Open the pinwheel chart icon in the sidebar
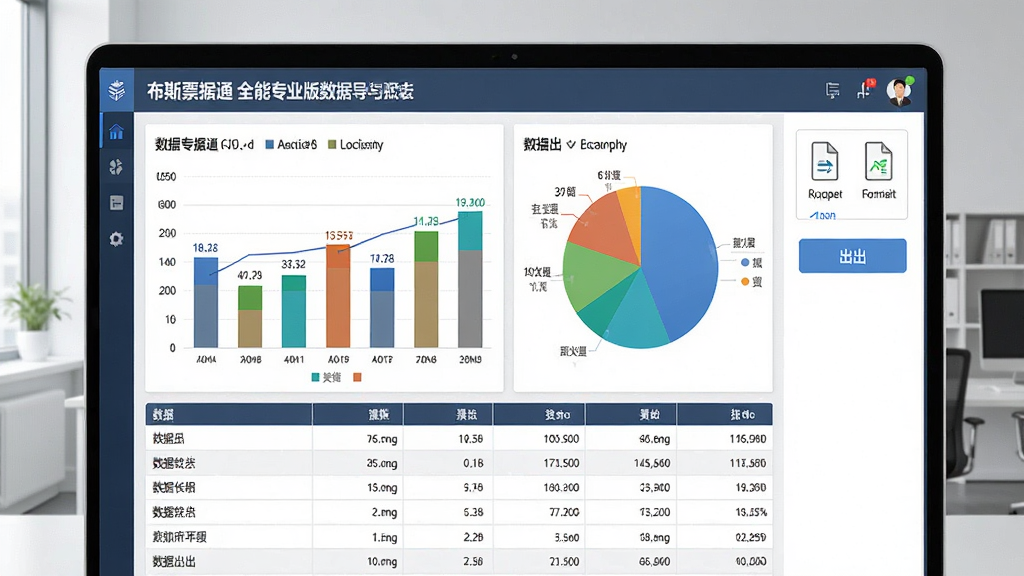This screenshot has width=1024, height=576. (x=116, y=167)
